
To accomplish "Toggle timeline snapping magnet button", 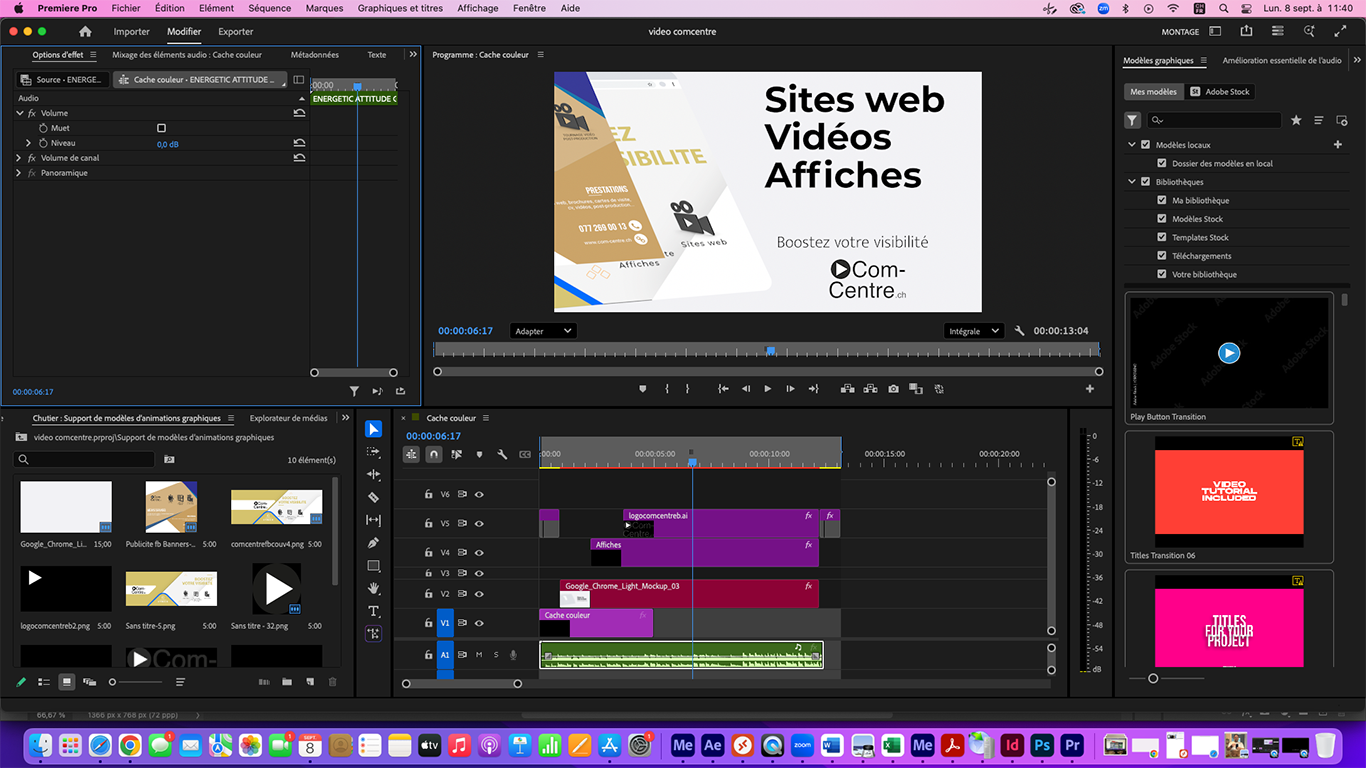I will pos(434,454).
